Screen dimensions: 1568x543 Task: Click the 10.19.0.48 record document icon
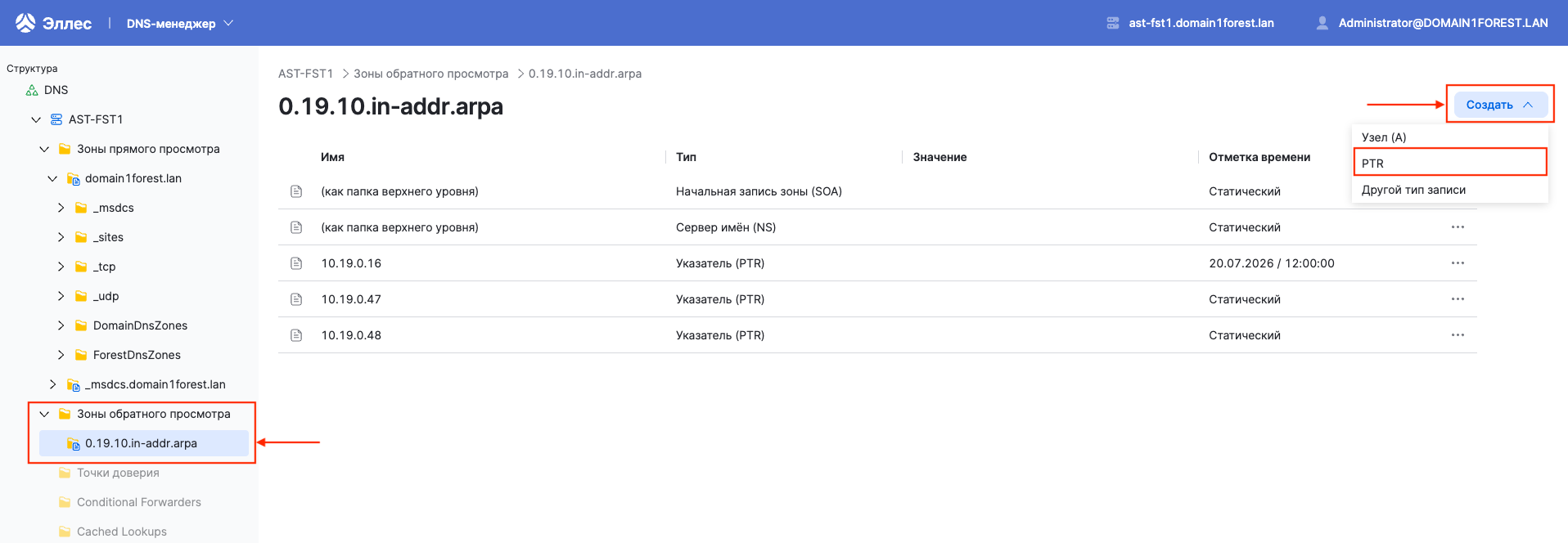296,335
